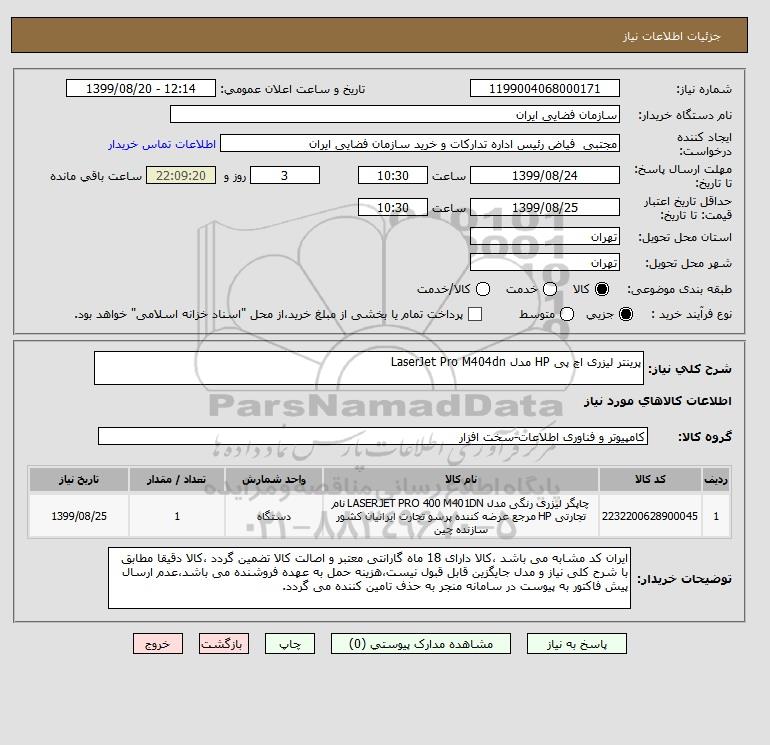This screenshot has width=770, height=745.
Task: Click the general description field LaserJet Pro M404dn
Action: click(369, 368)
